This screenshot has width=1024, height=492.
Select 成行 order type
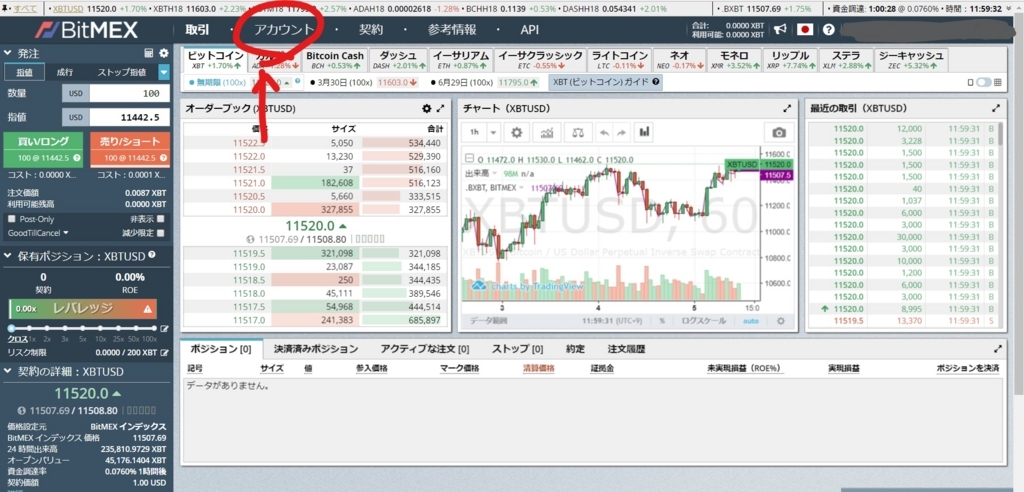tap(65, 72)
